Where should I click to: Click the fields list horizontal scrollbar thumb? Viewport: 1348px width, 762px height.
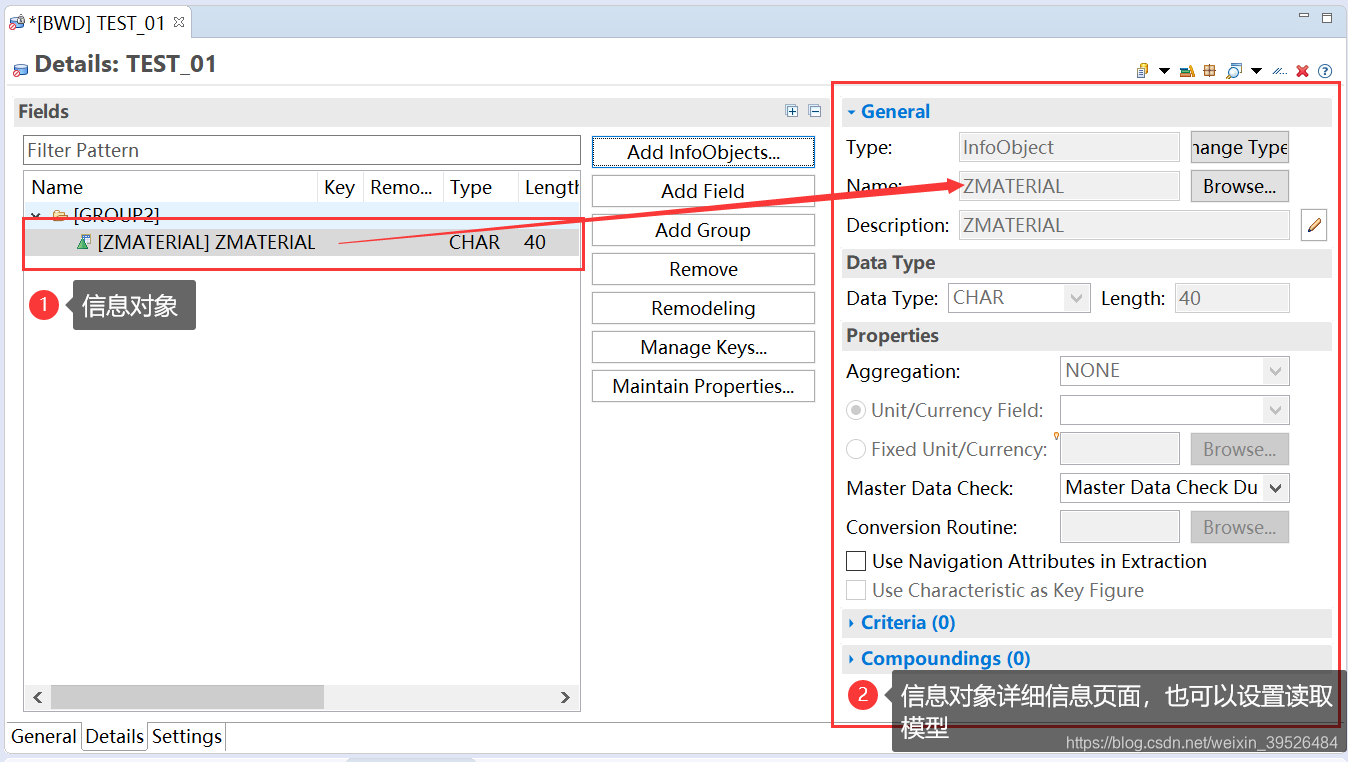[188, 697]
